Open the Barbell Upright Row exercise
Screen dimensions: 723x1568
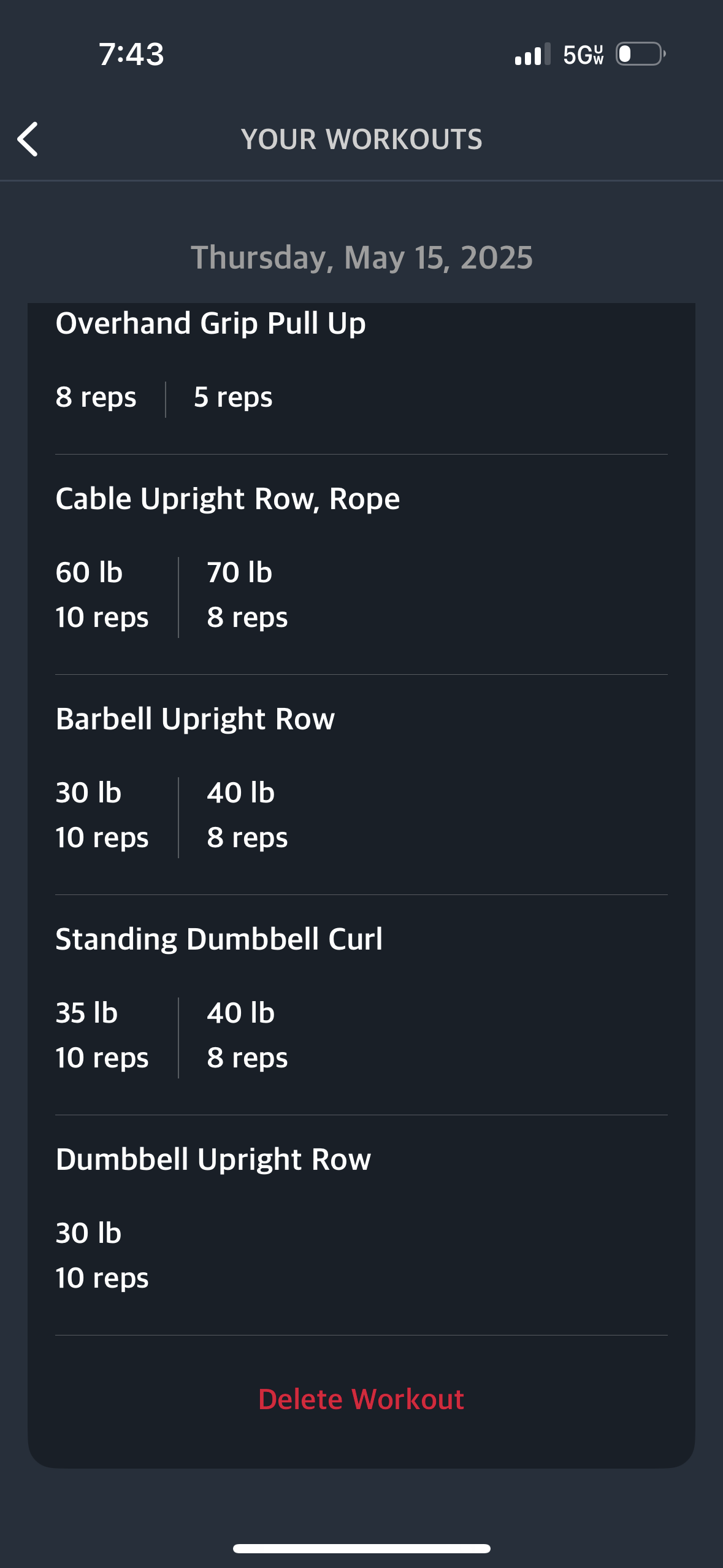pos(195,719)
